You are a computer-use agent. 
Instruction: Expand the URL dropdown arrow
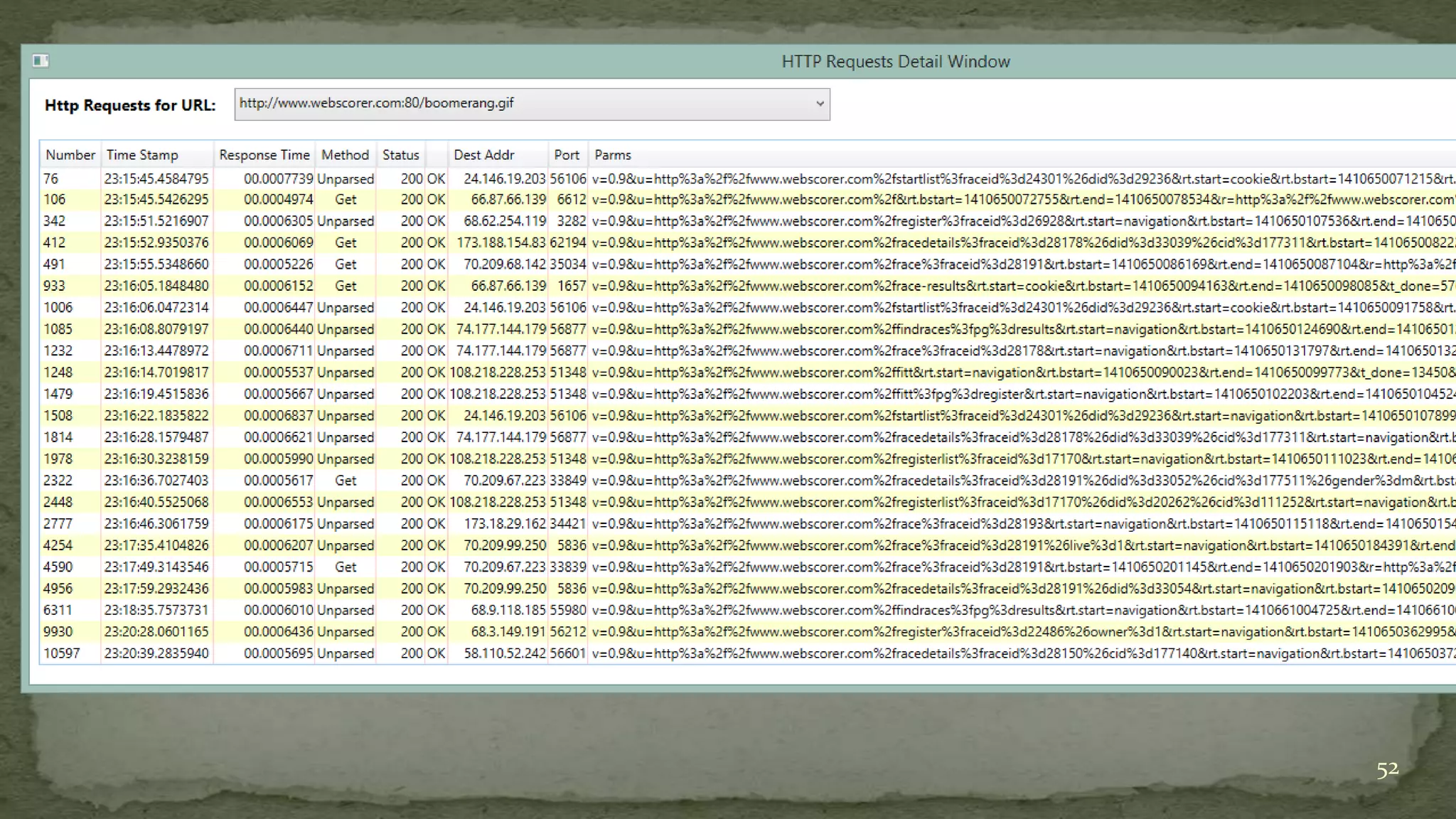[820, 104]
